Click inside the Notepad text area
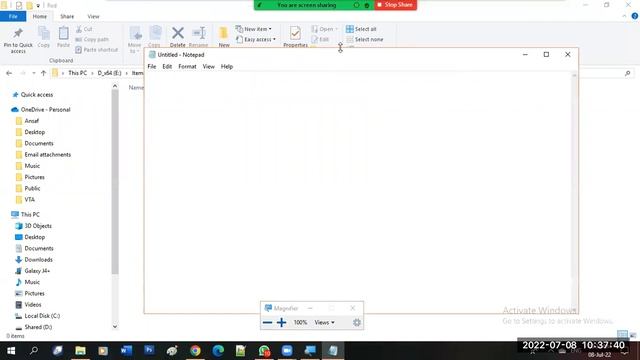640x360 pixels. (358, 191)
